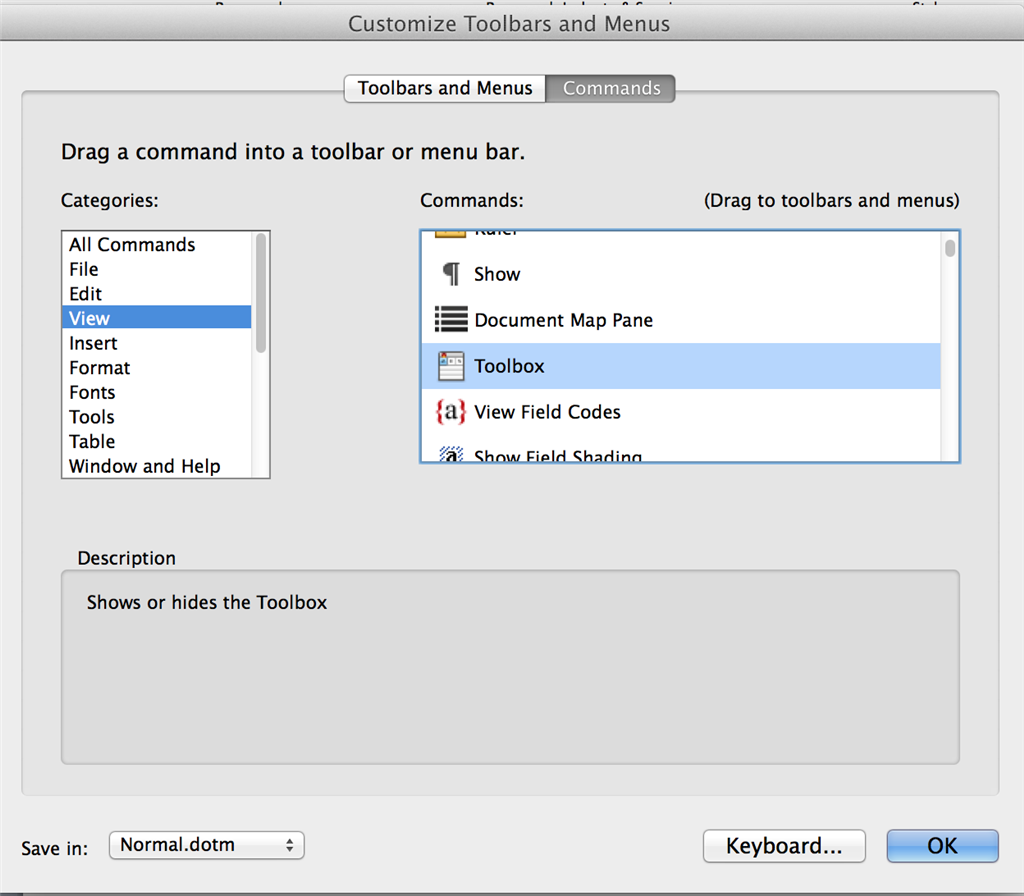Select the Commands tab
Screen dimensions: 1024x896
click(x=610, y=88)
